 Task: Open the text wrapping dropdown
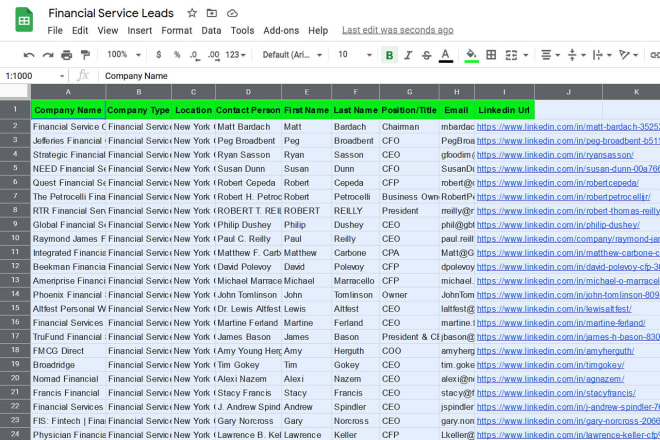tap(602, 55)
